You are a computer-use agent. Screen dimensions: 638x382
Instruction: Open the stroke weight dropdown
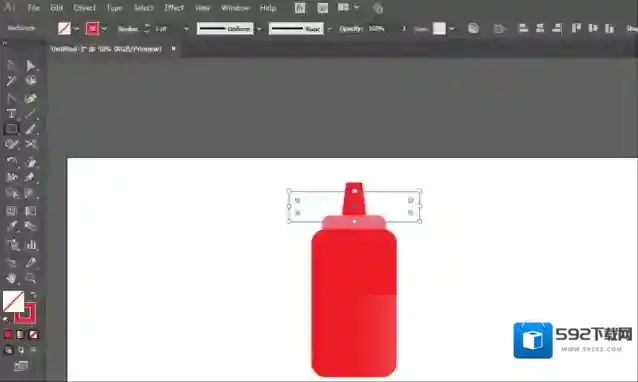tap(186, 29)
